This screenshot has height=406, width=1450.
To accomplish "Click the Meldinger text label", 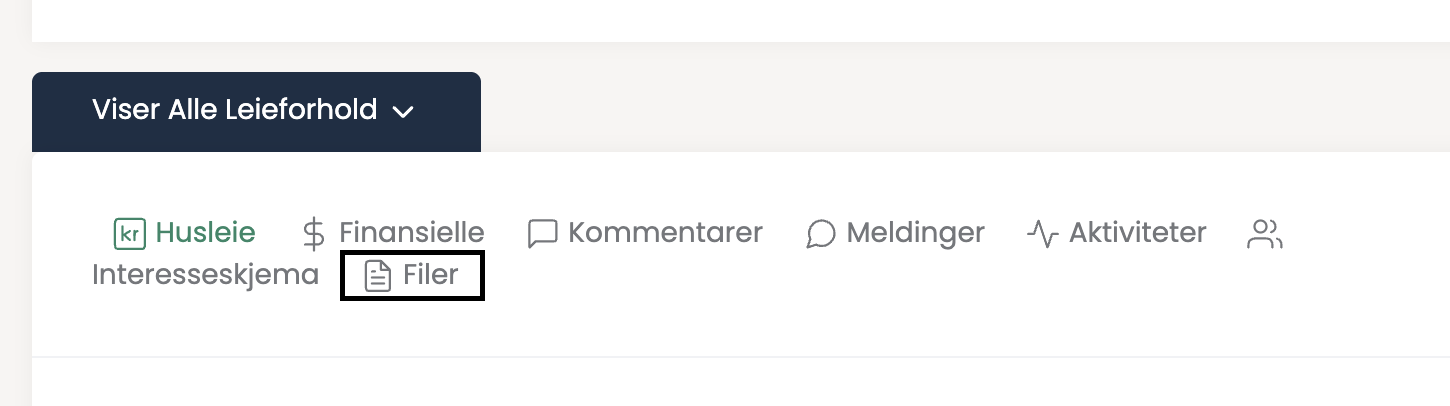I will (915, 233).
